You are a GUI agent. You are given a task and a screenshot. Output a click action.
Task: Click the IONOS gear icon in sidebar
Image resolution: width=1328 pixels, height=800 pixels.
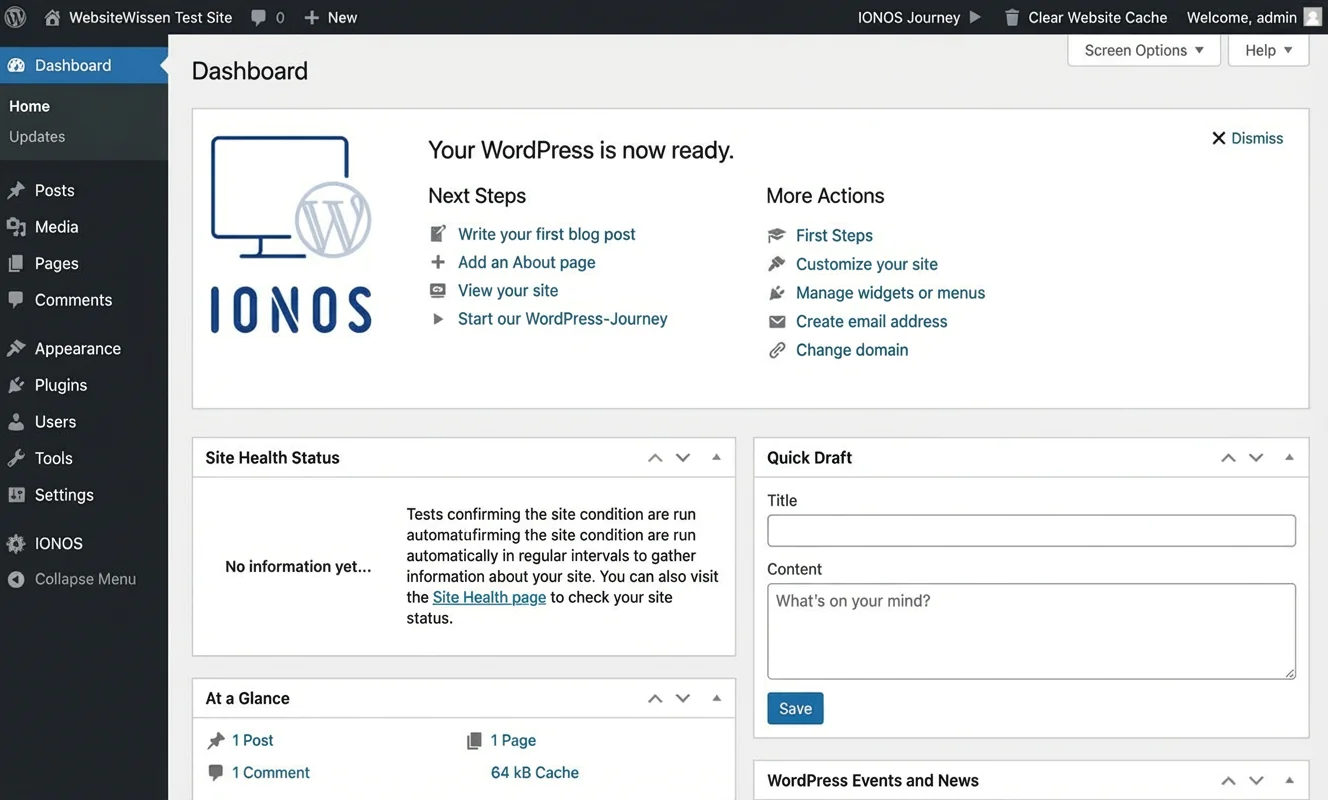(16, 544)
